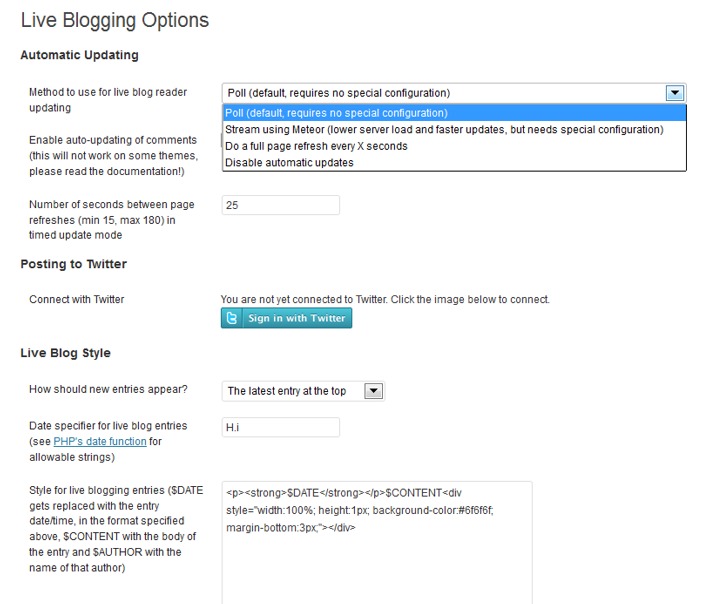Click the Twitter bird icon
The height and width of the screenshot is (604, 703).
(233, 318)
